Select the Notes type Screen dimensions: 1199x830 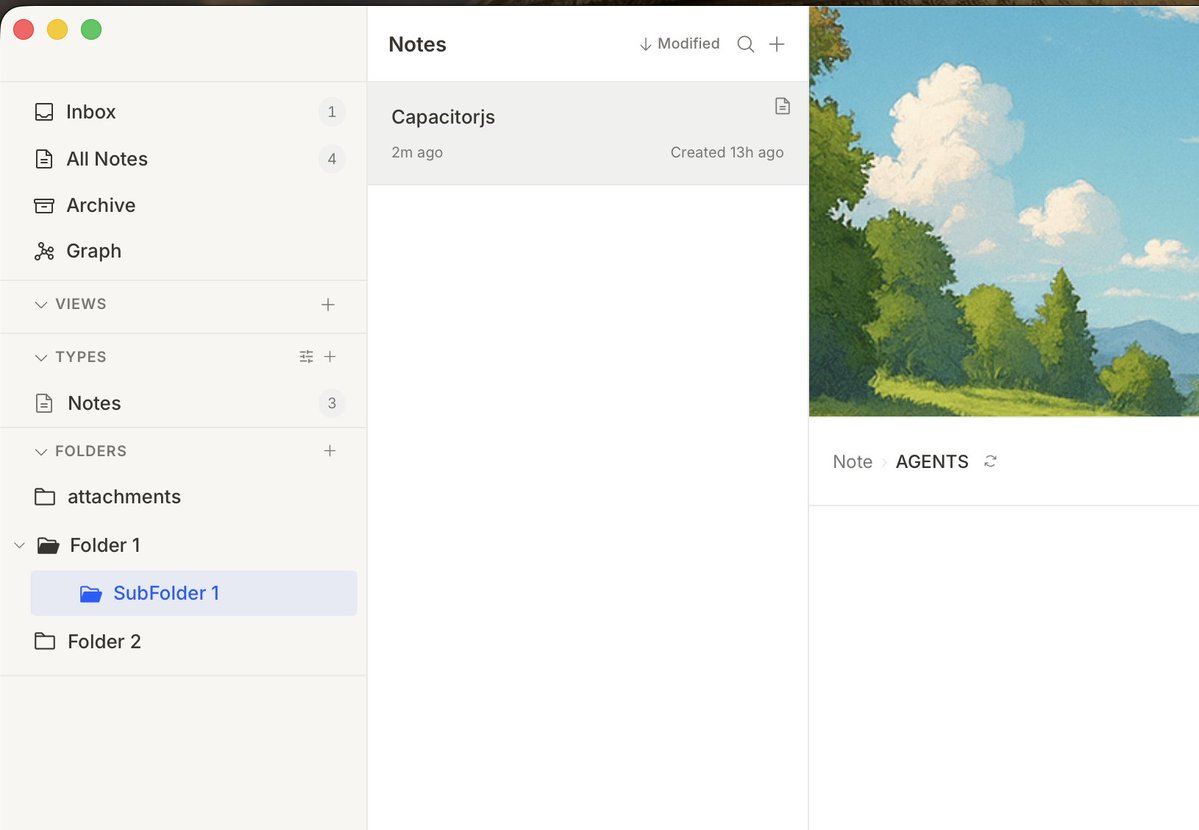tap(184, 403)
